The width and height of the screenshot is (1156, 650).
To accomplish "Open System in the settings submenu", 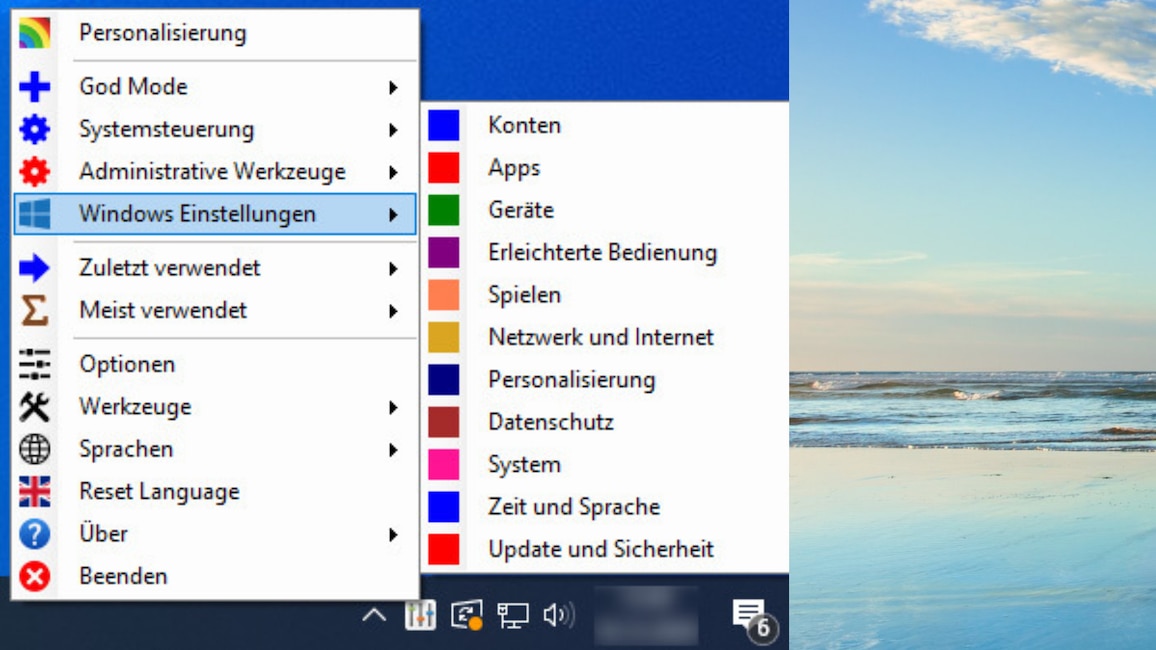I will (605, 465).
